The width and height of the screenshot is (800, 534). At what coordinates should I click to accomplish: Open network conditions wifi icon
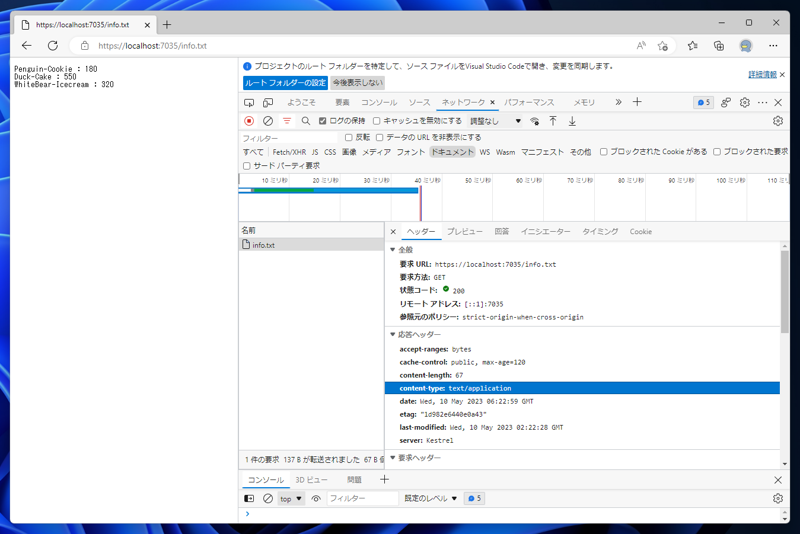coord(534,121)
